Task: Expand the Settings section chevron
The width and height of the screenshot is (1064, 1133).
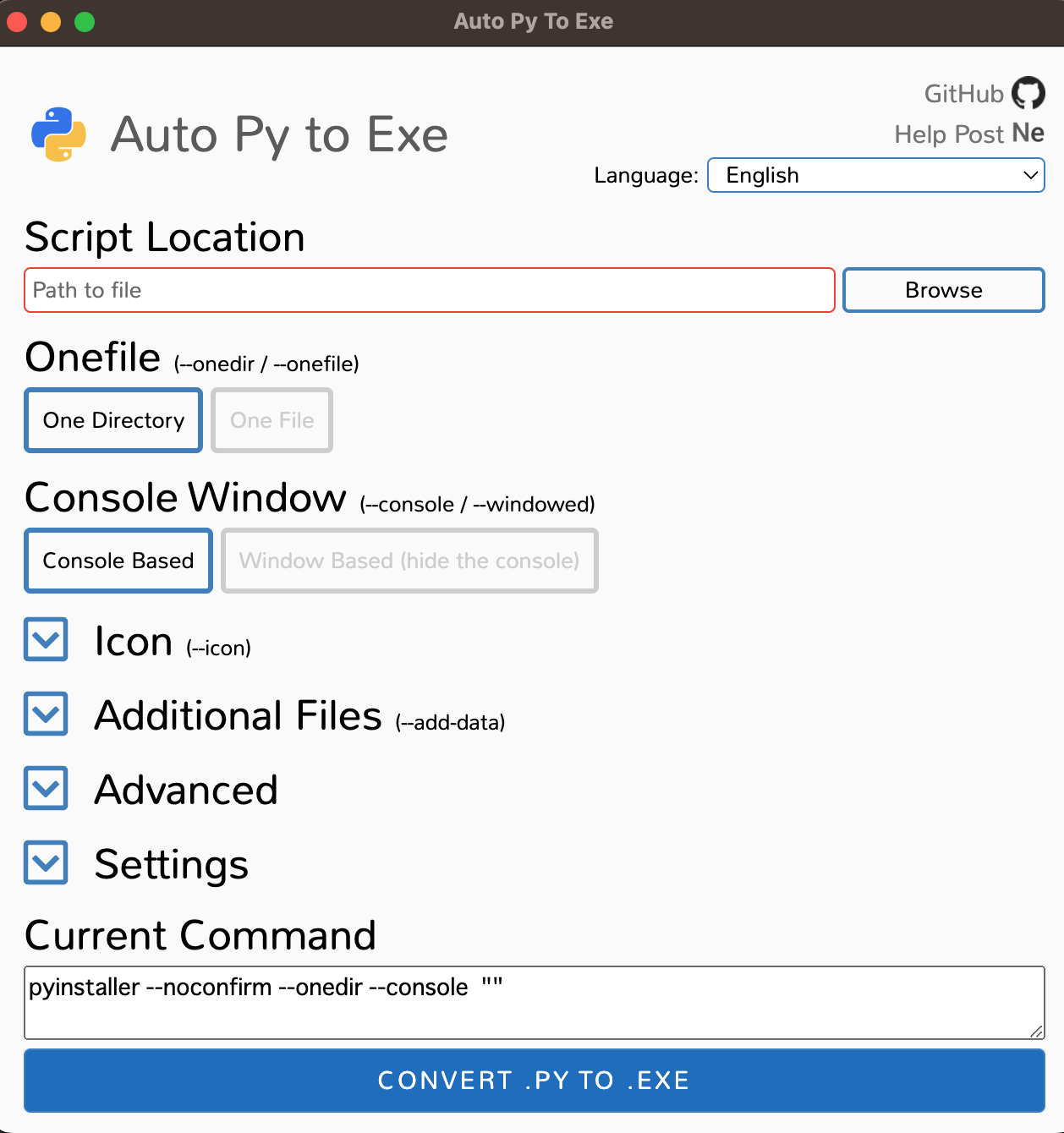Action: point(46,863)
